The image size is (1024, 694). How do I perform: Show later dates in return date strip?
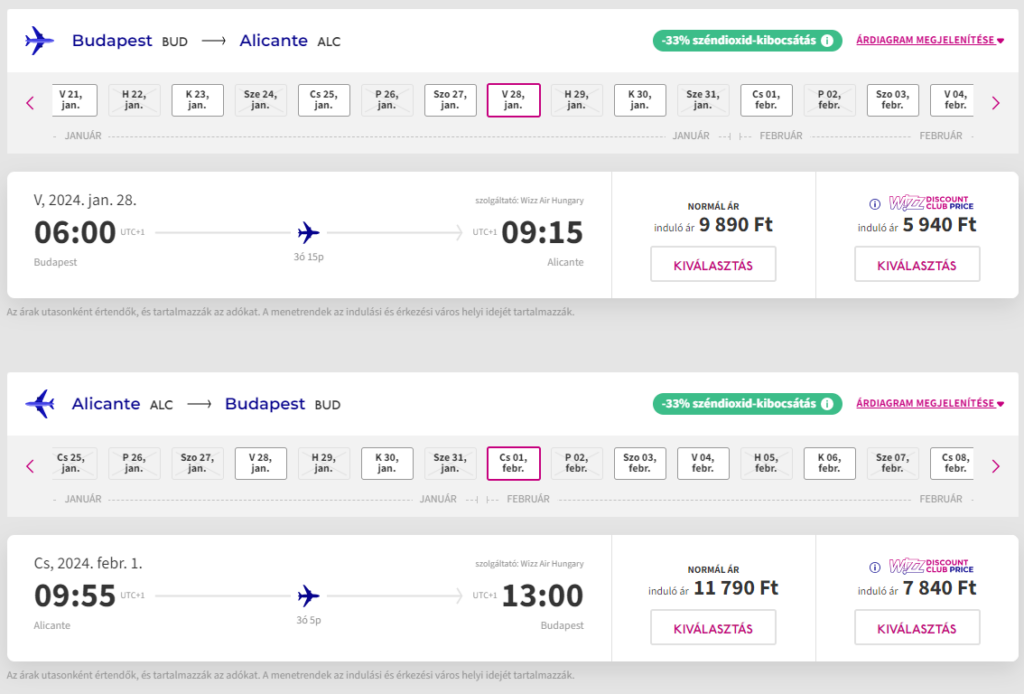pos(995,465)
